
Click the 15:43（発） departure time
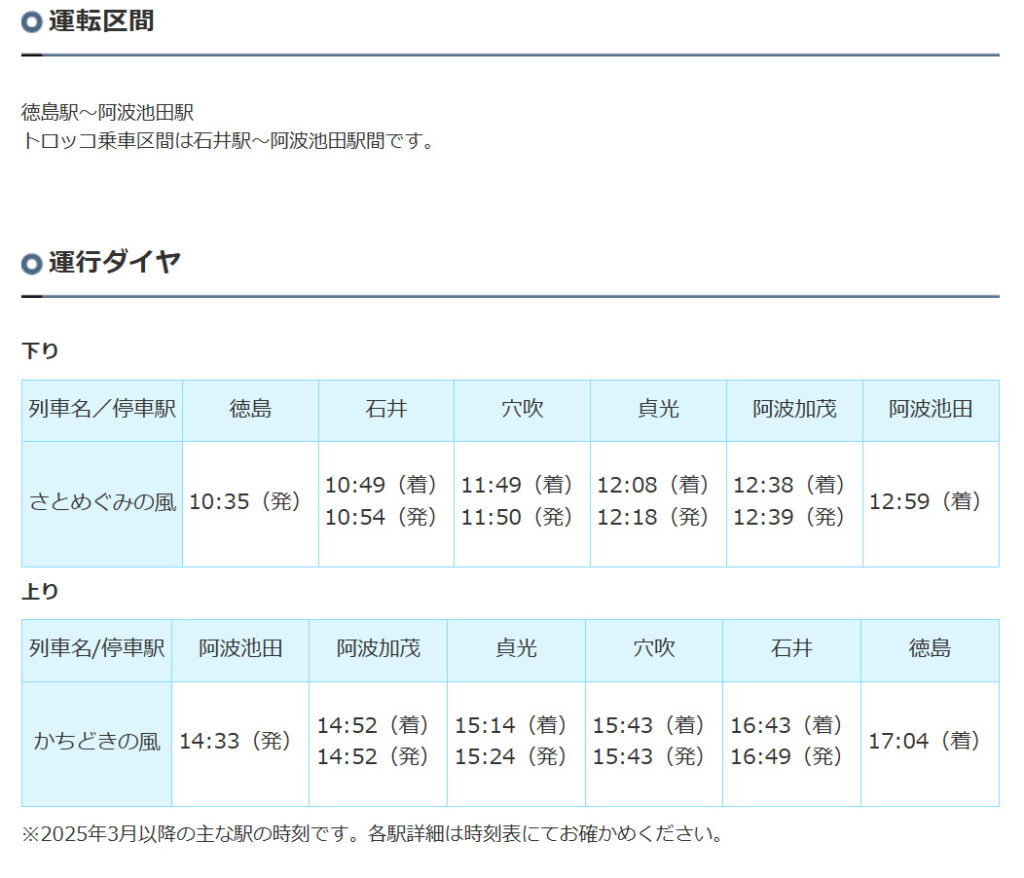648,757
